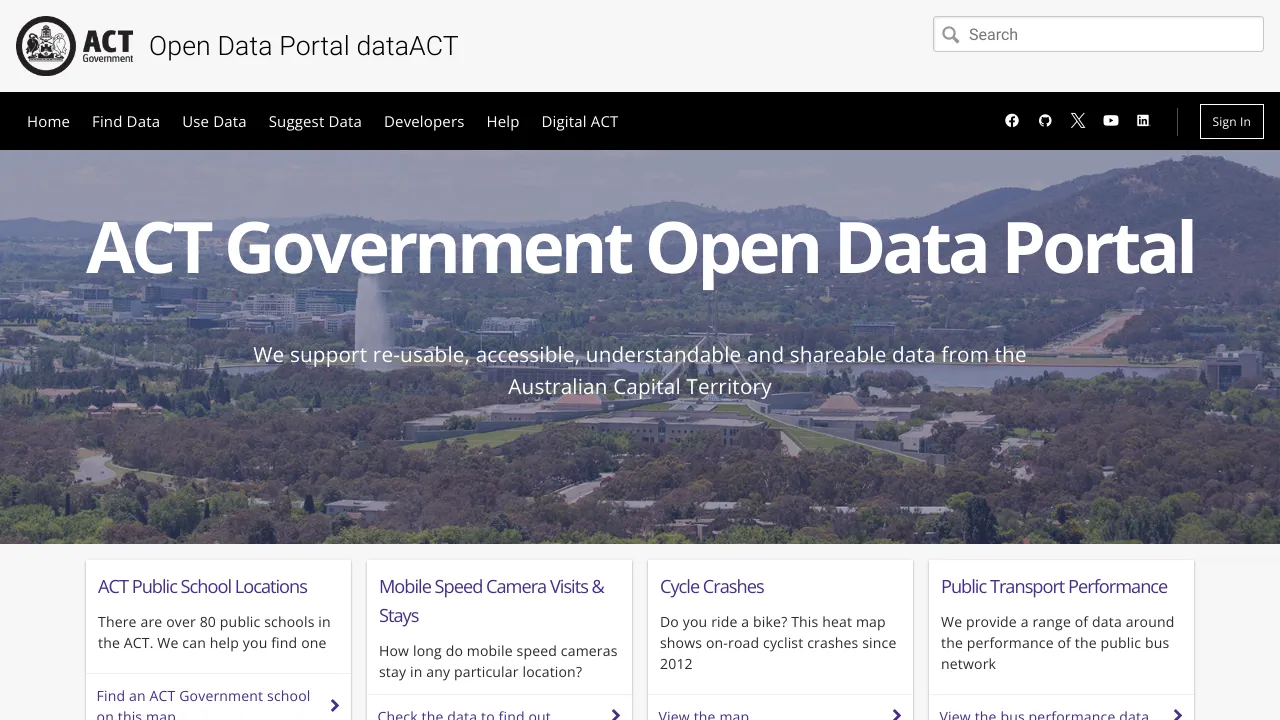This screenshot has width=1280, height=720.
Task: Click the ACT Government crest logo
Action: [75, 46]
